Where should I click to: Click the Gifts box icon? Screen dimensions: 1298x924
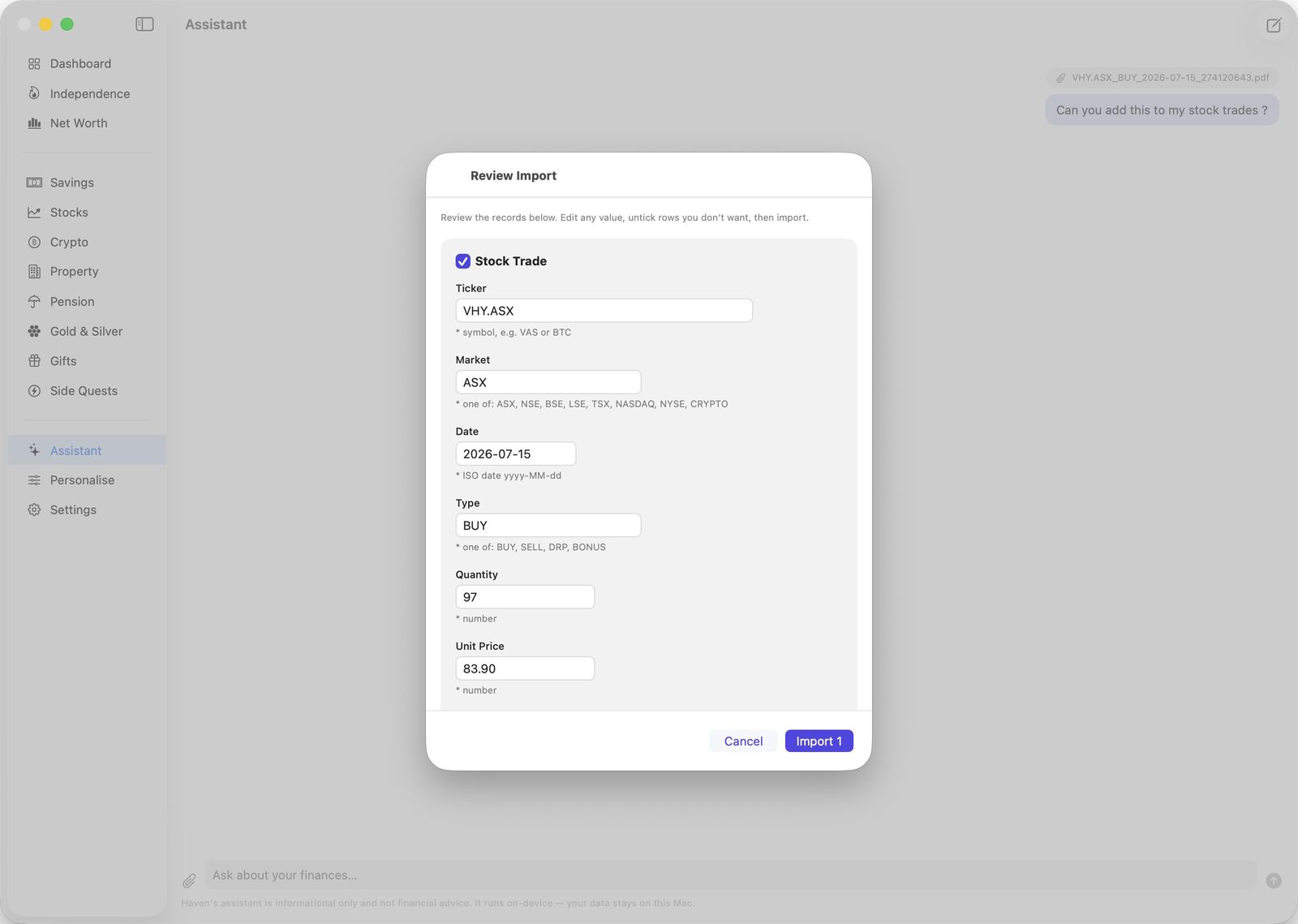point(34,361)
